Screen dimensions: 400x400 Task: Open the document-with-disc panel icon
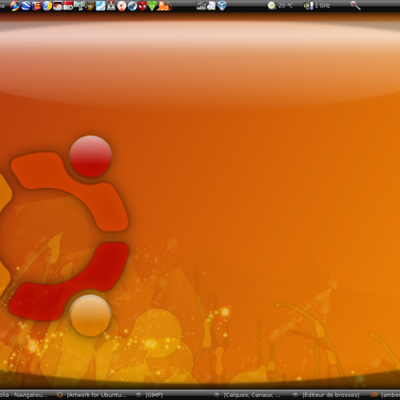(x=211, y=6)
